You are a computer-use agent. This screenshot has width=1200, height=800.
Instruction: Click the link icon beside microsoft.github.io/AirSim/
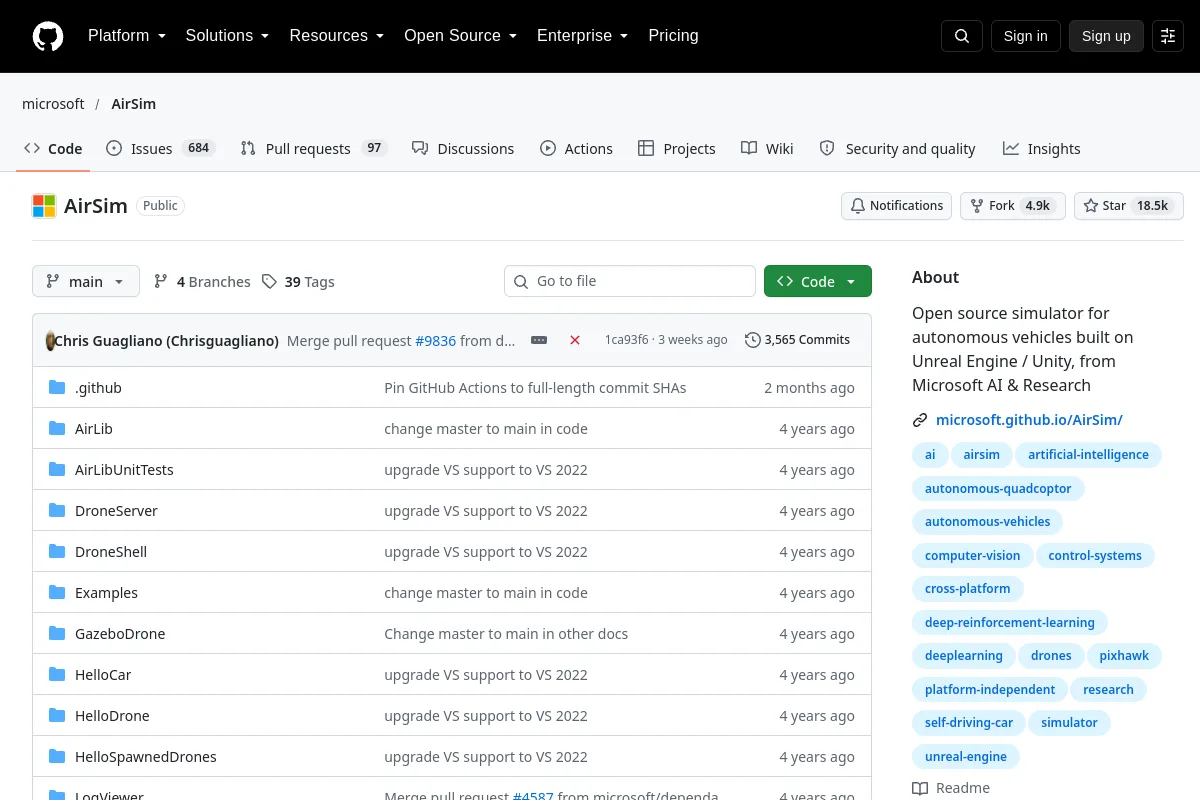click(x=920, y=421)
